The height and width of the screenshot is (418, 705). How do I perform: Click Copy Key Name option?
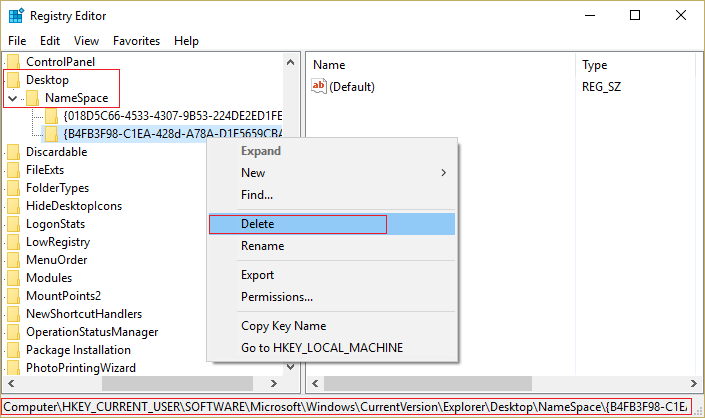click(283, 326)
